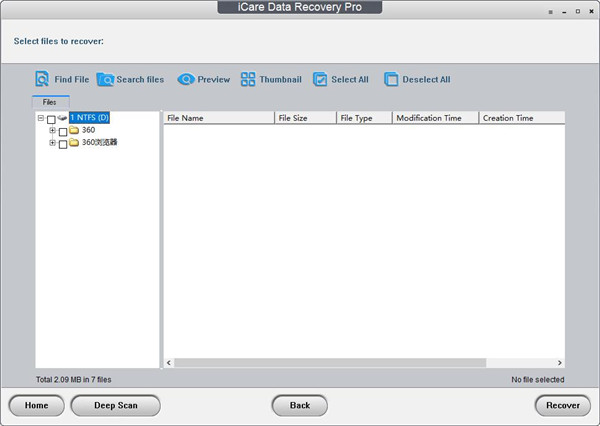The image size is (600, 426).
Task: Click the NTFS (D) drive icon
Action: pyautogui.click(x=63, y=118)
